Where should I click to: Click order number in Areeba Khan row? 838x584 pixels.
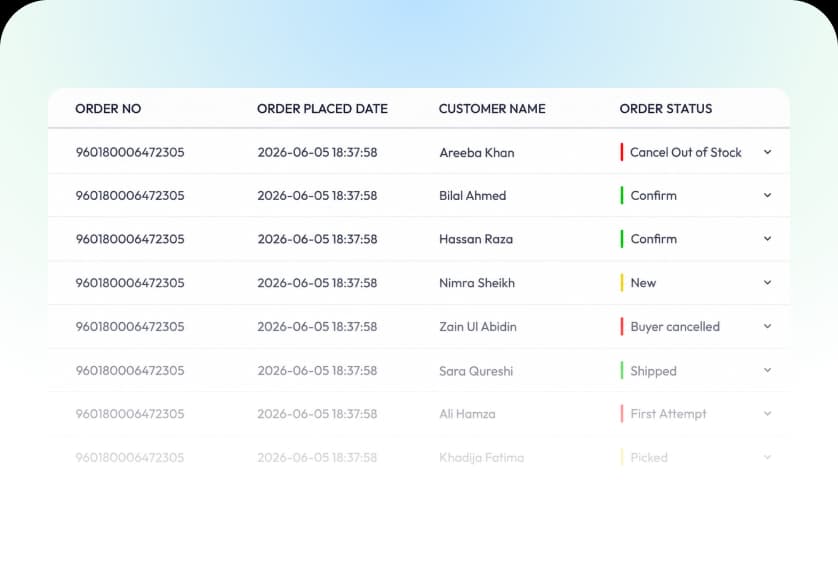pos(130,152)
